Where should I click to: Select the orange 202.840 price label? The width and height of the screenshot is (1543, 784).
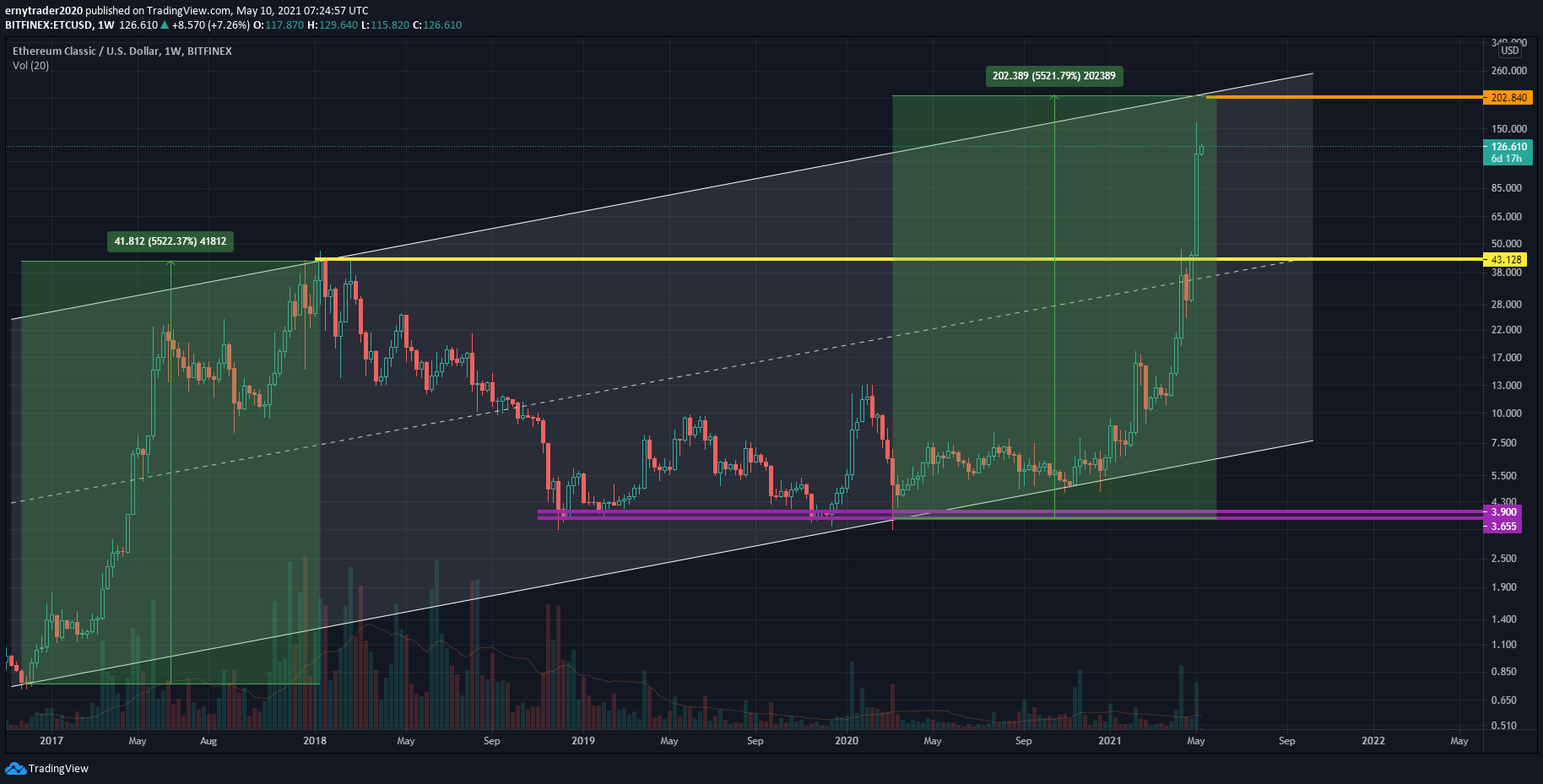1508,98
